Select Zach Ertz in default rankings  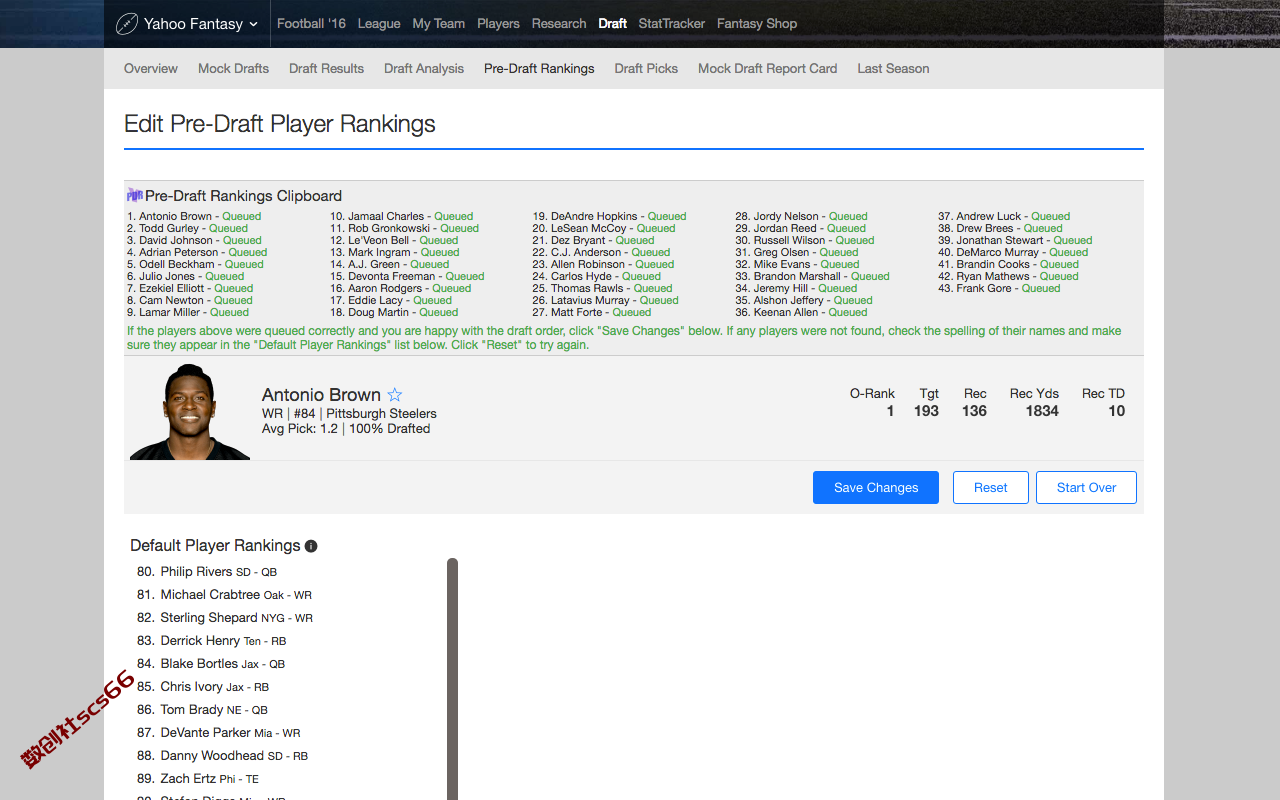198,779
